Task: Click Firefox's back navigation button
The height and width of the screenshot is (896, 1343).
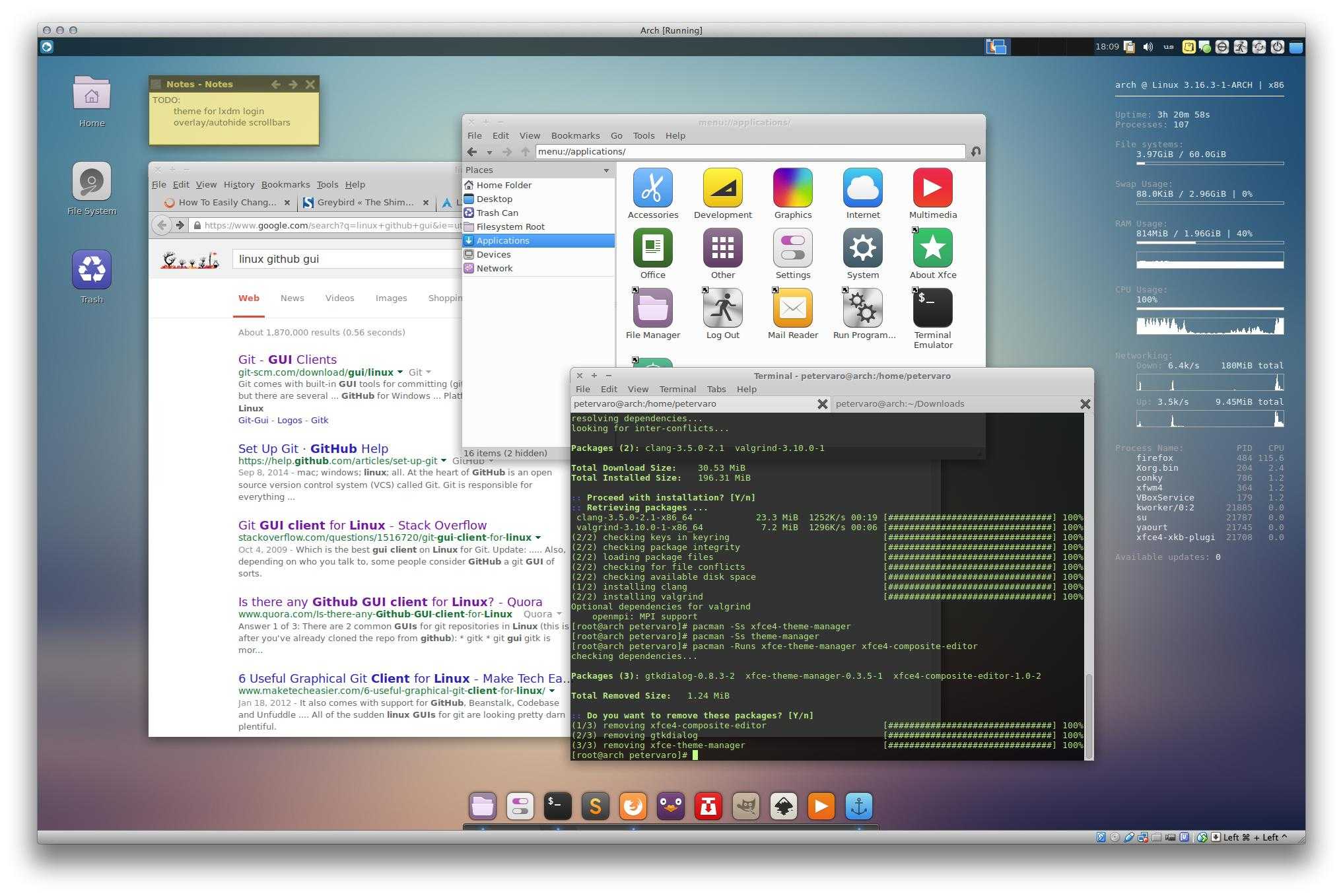Action: (x=162, y=225)
